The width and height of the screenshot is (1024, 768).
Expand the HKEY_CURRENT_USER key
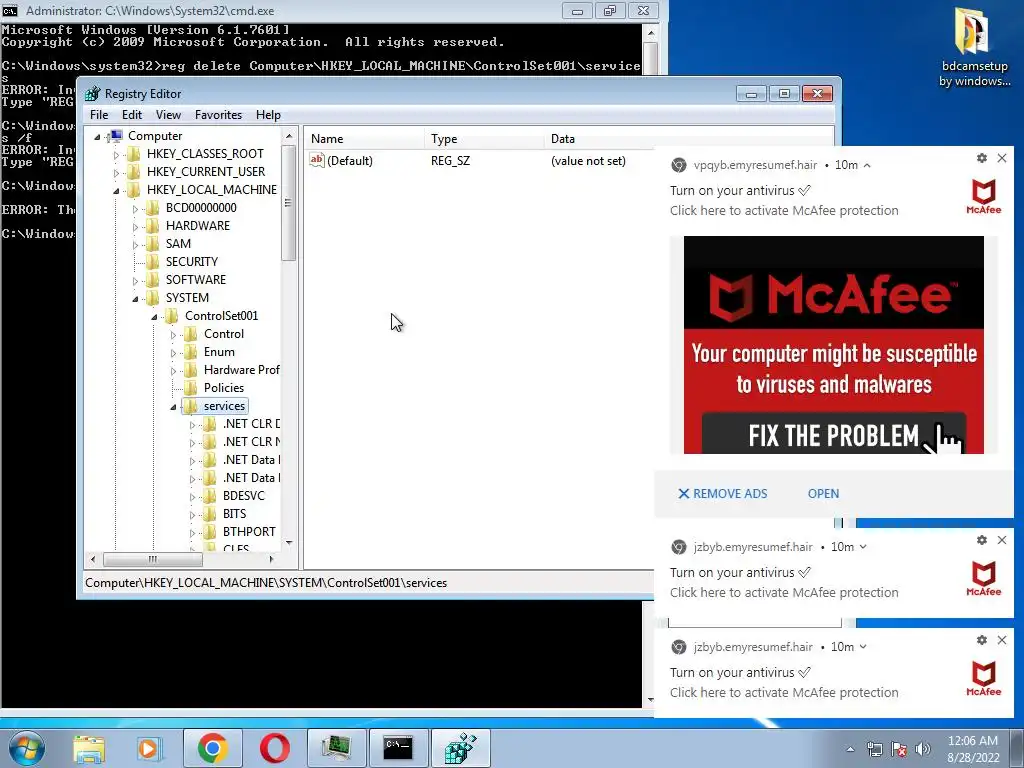tap(116, 172)
